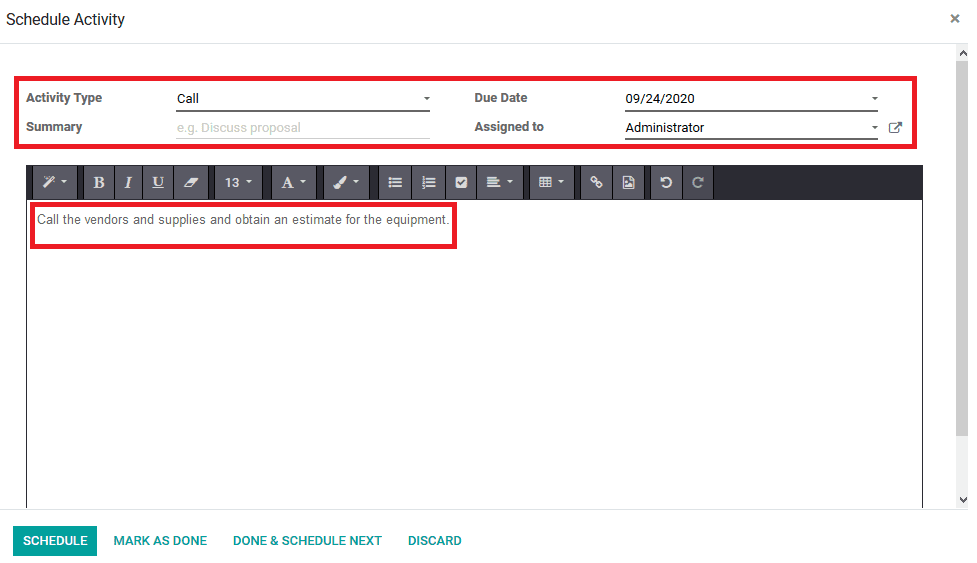977x563 pixels.
Task: Open the Due Date picker arrow
Action: [875, 98]
